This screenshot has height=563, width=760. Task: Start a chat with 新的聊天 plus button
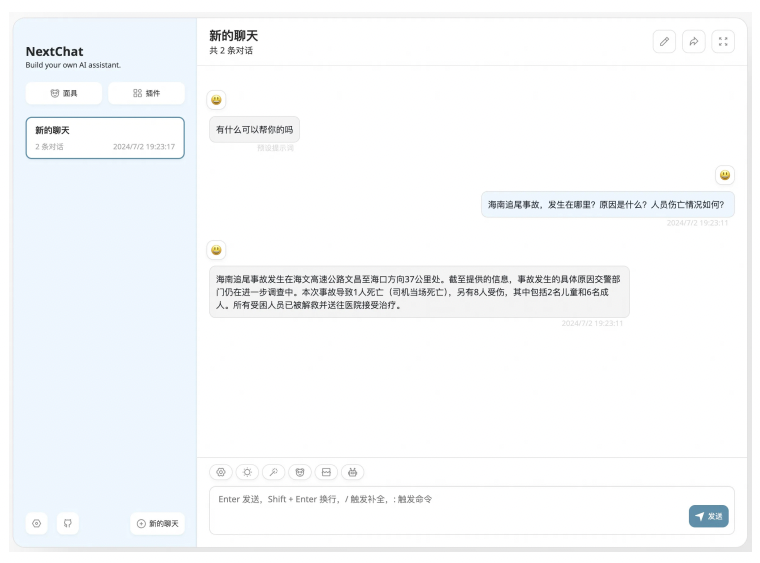click(158, 523)
